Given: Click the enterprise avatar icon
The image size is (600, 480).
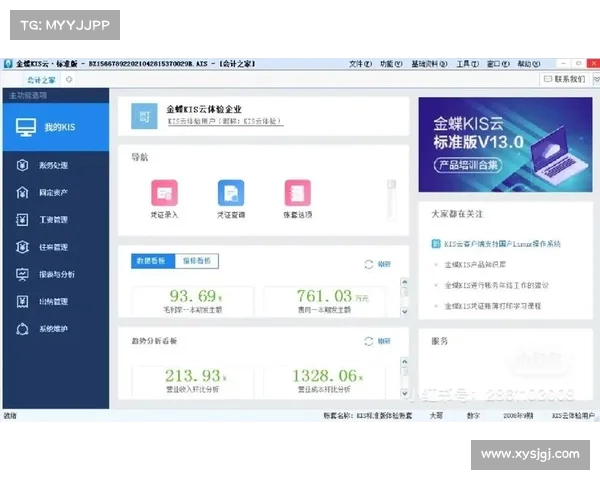Looking at the screenshot, I should [144, 116].
